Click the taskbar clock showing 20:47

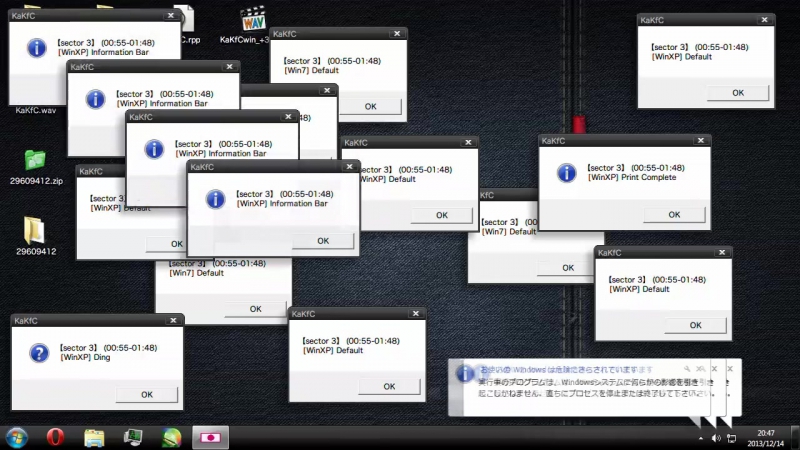(765, 438)
